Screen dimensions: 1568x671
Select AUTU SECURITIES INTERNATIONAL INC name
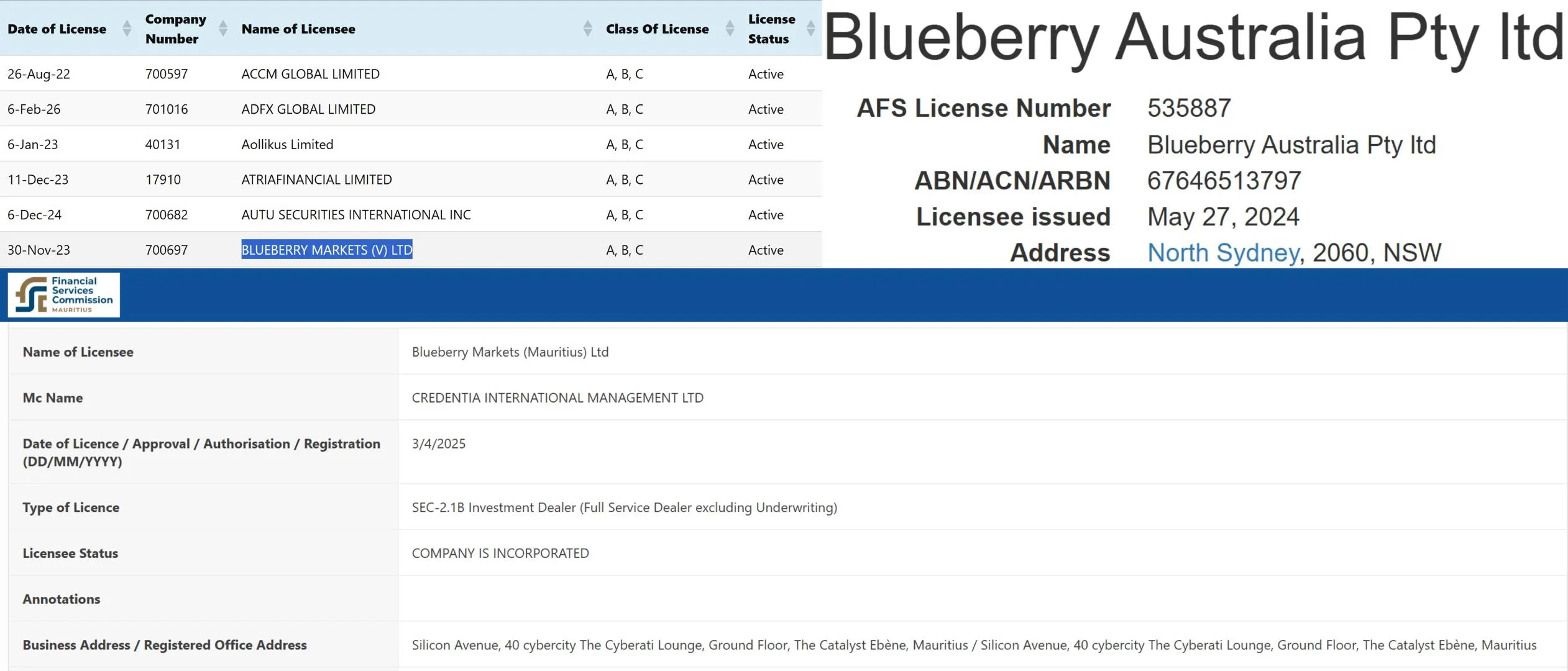tap(356, 215)
